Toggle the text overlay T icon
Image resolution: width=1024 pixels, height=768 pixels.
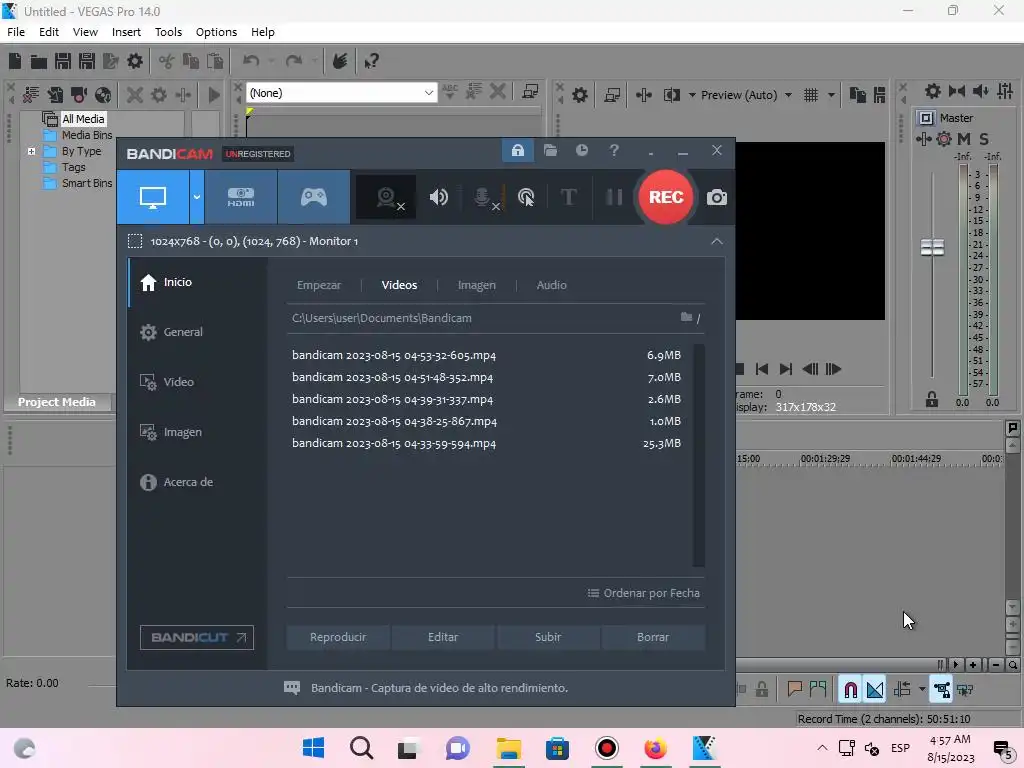tap(569, 197)
